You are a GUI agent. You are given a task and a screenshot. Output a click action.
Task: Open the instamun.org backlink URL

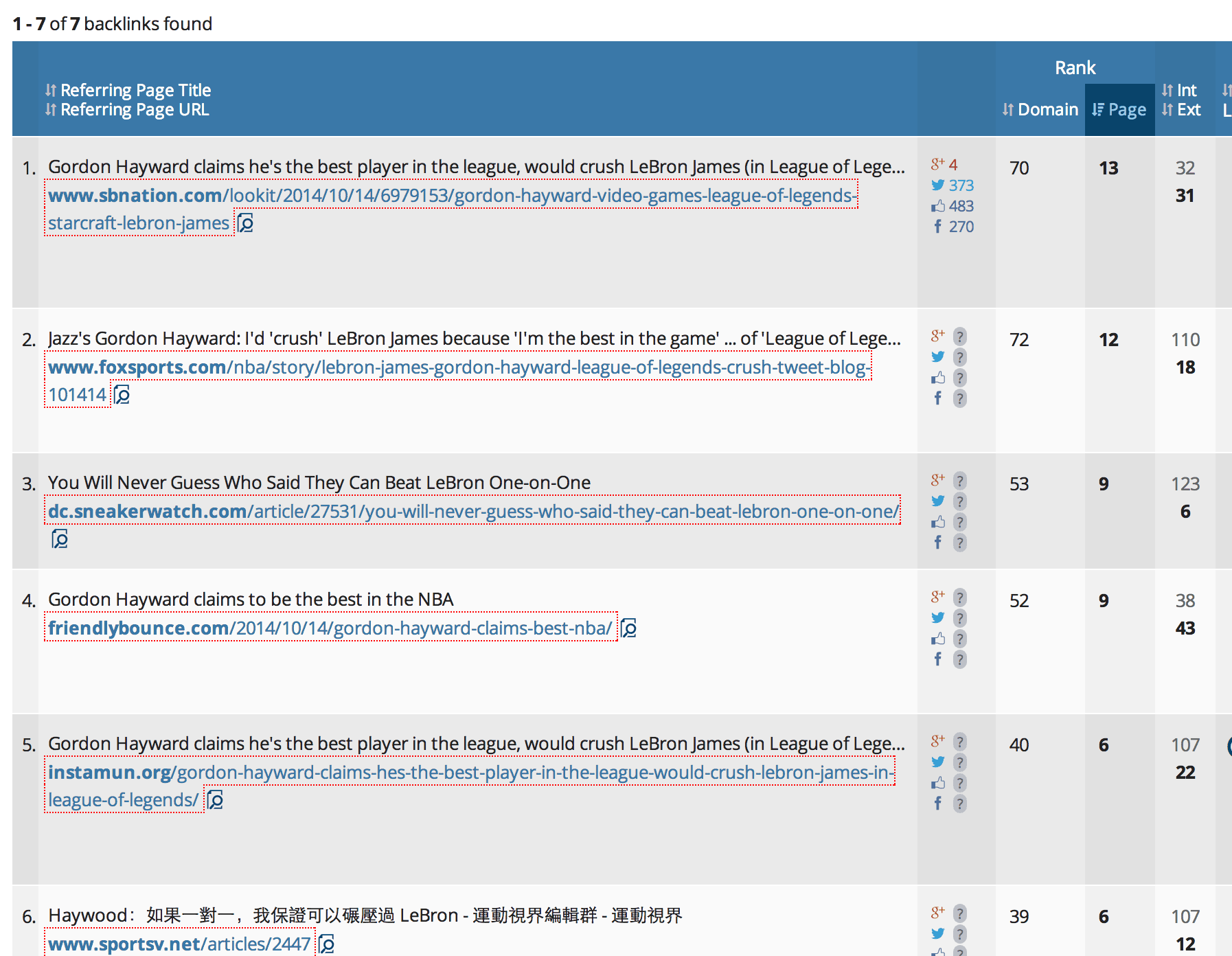point(470,786)
